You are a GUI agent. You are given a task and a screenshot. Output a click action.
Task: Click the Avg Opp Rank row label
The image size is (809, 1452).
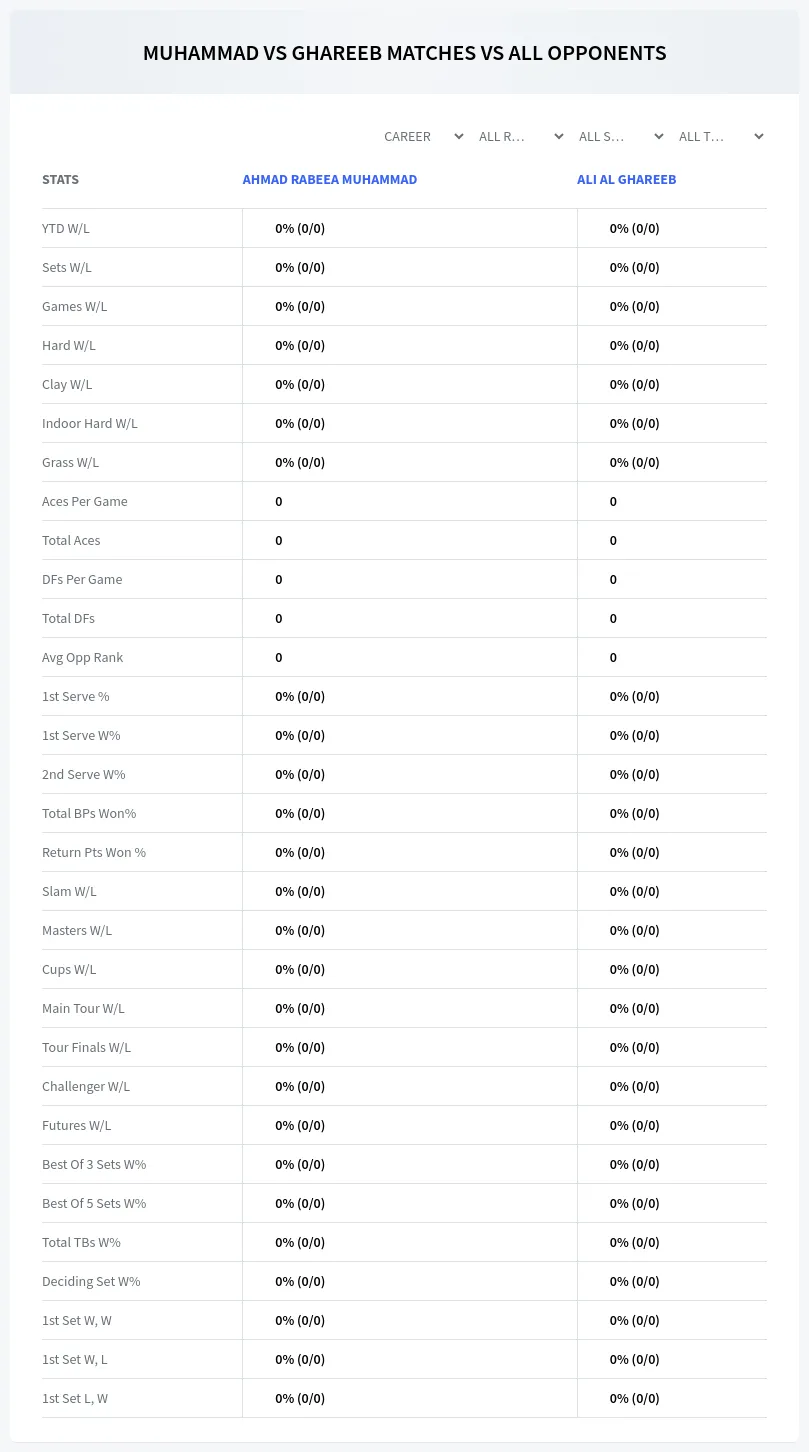[x=83, y=657]
